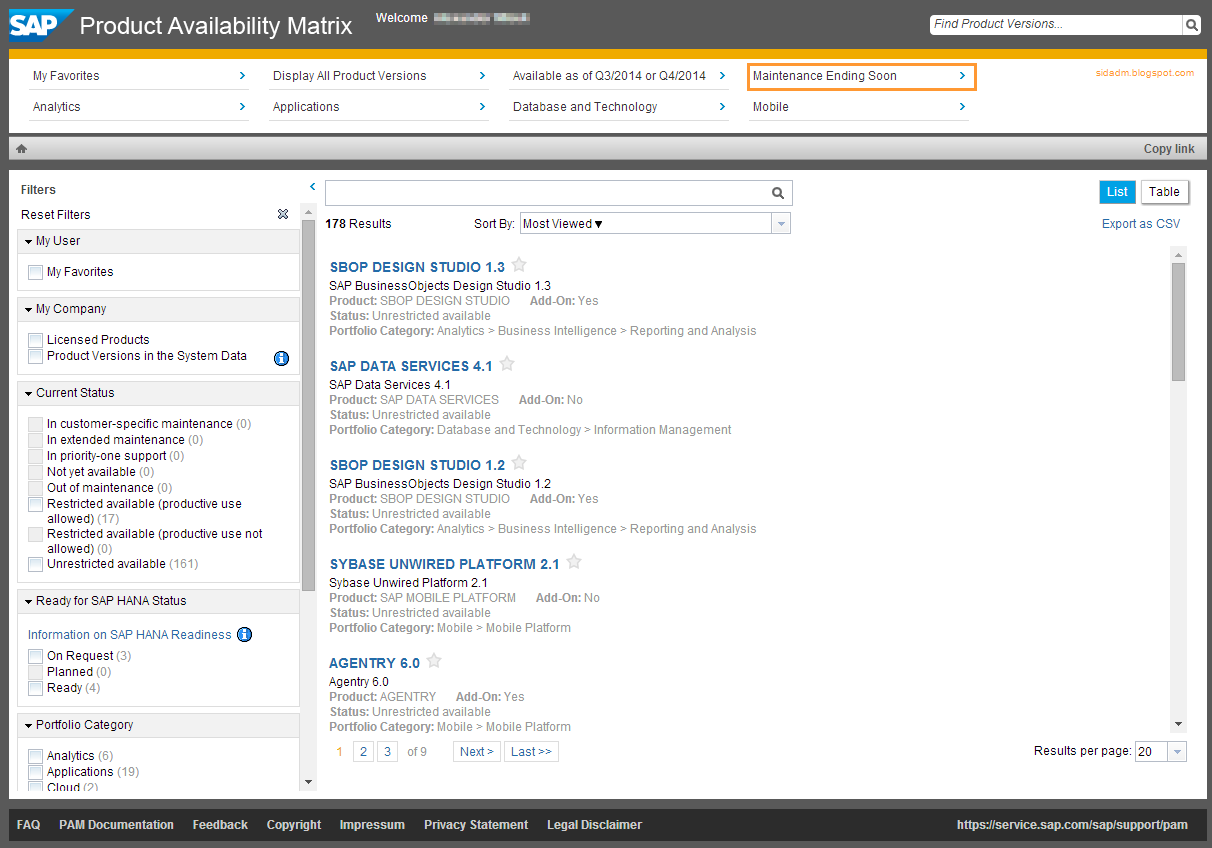Click the Export as CSV link

click(x=1140, y=223)
